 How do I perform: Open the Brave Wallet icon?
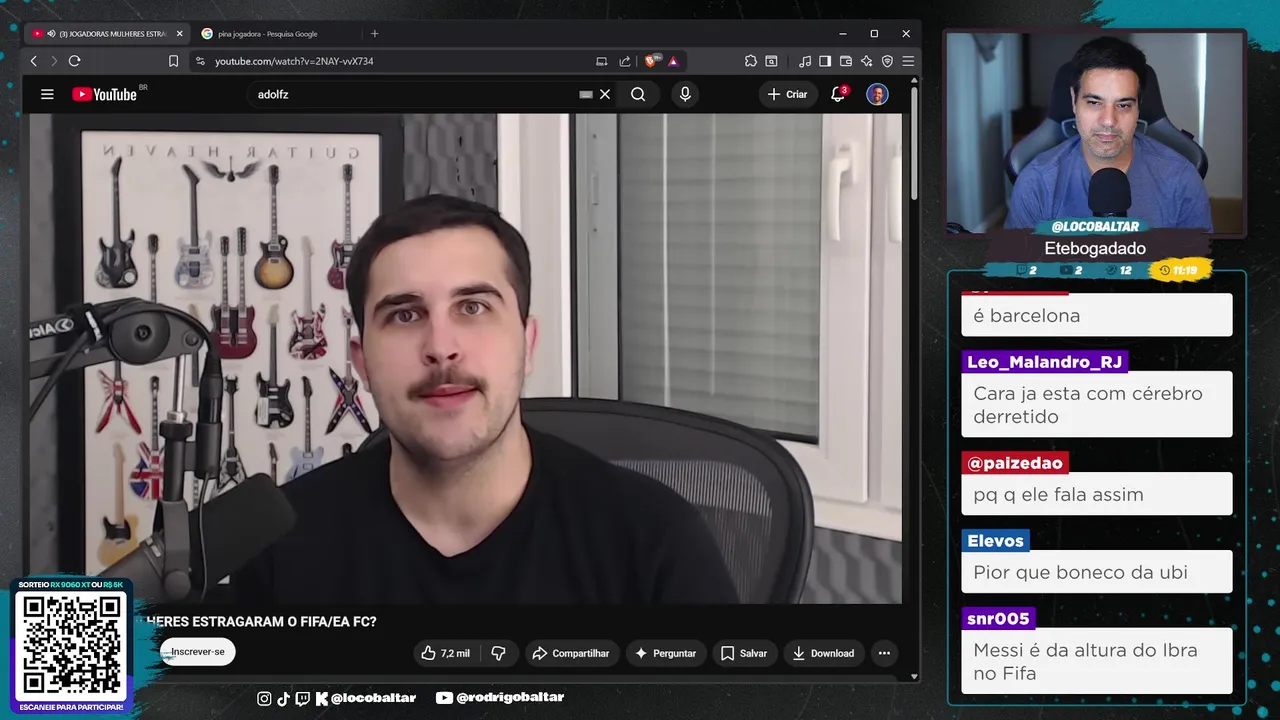tap(846, 61)
